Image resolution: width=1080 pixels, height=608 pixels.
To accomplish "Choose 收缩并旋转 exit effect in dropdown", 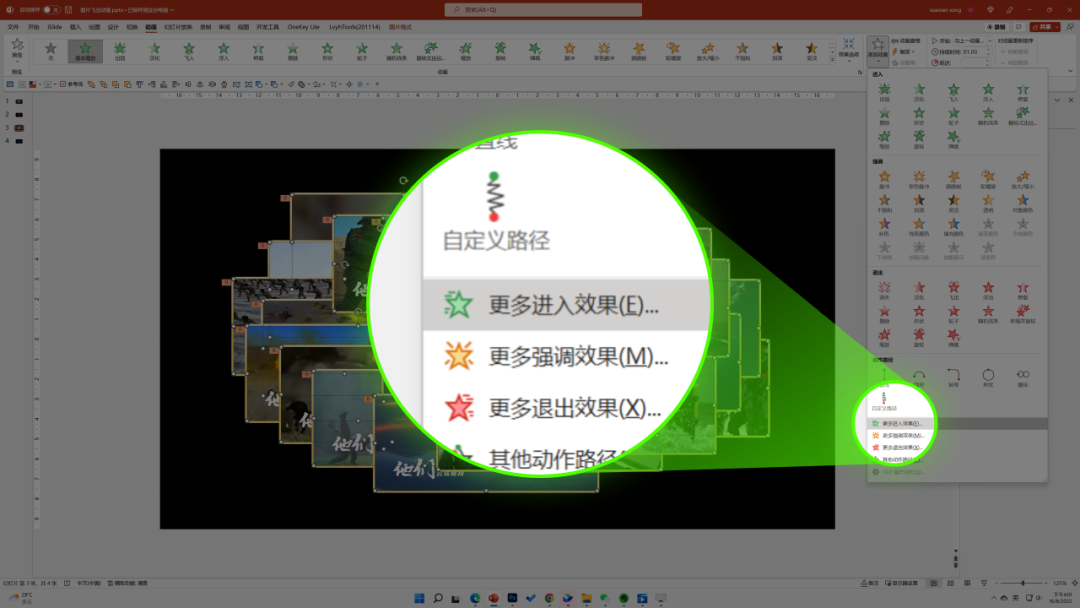I will point(1023,315).
